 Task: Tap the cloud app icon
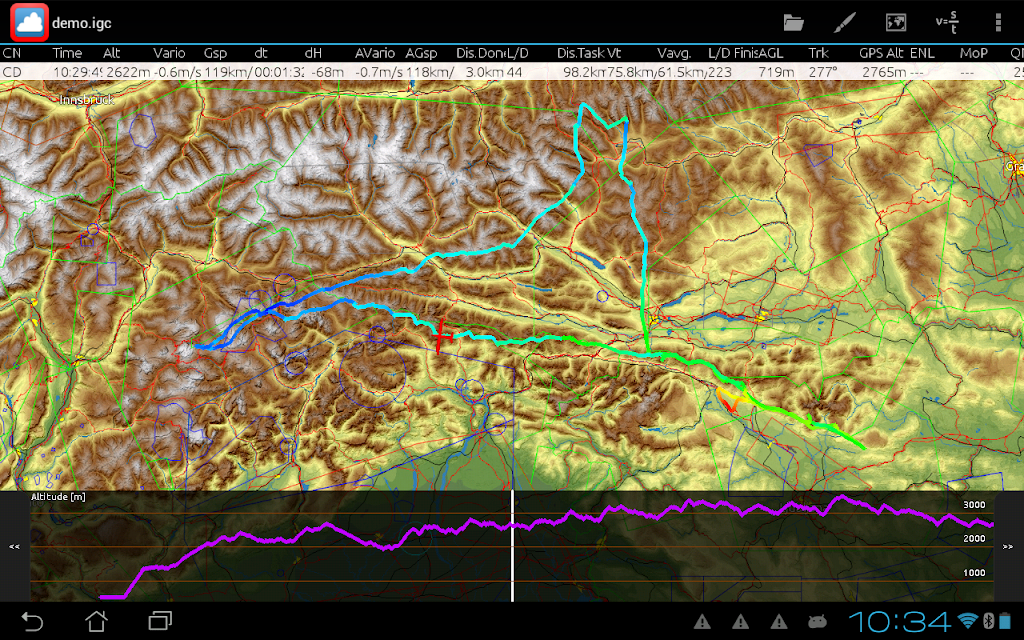click(29, 22)
